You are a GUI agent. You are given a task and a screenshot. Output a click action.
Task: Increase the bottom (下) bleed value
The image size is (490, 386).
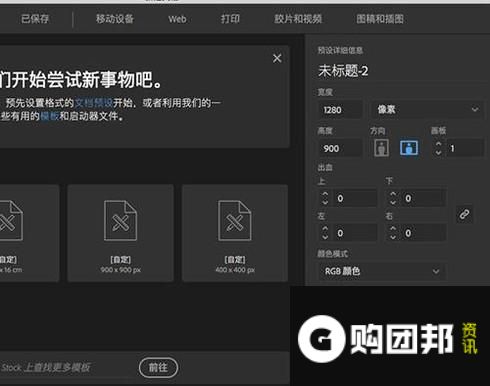(393, 194)
